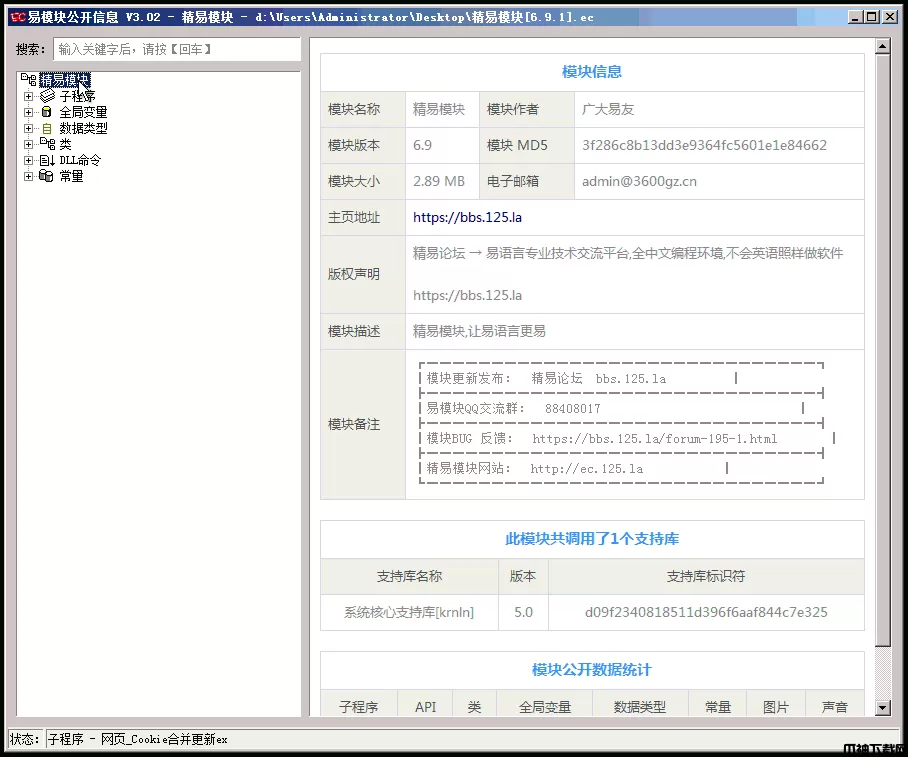Expand the DLL命令 tree node
Viewport: 908px width, 757px height.
coord(29,161)
